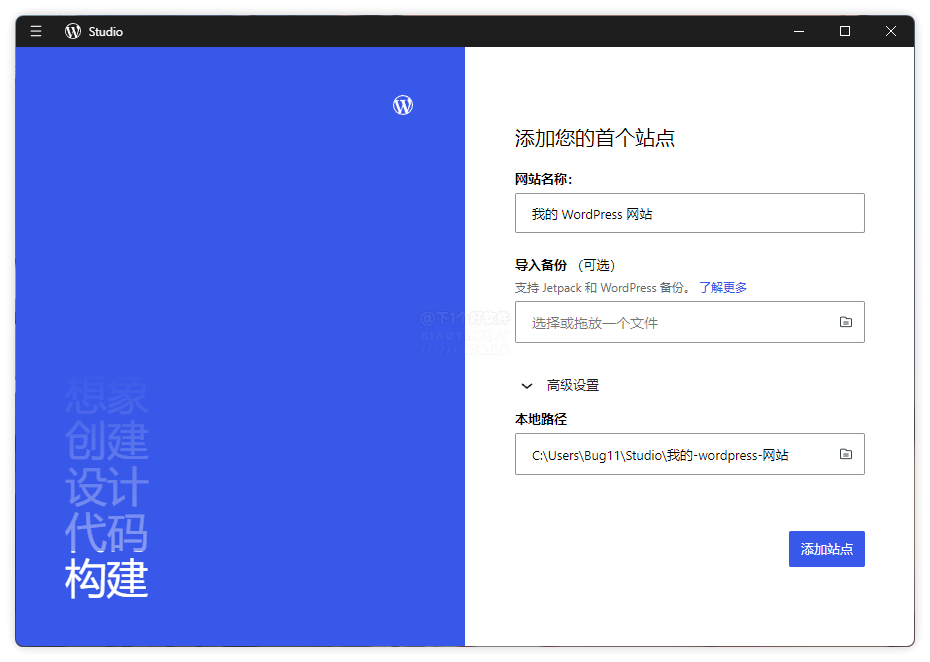Image resolution: width=930 pixels, height=662 pixels.
Task: Click the 网站名称 label
Action: tap(543, 179)
